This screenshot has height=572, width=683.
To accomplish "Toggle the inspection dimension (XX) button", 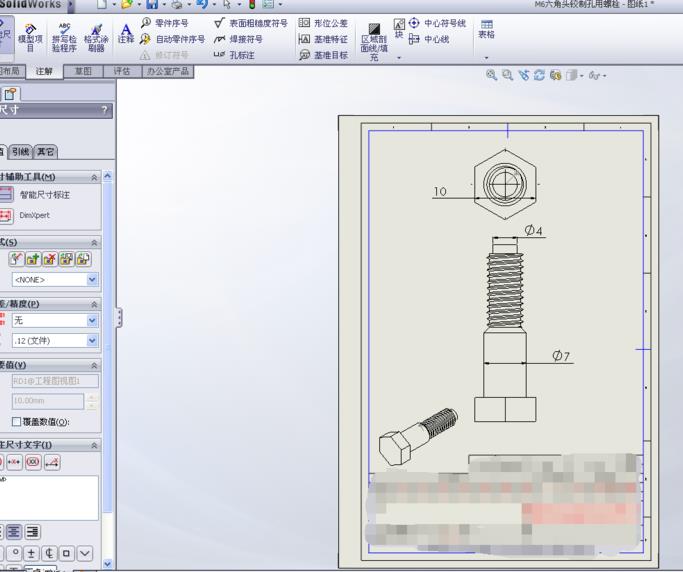I will (33, 462).
